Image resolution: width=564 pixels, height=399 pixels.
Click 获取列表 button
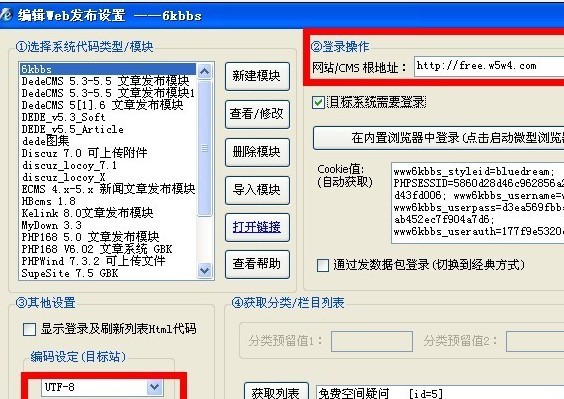(276, 391)
